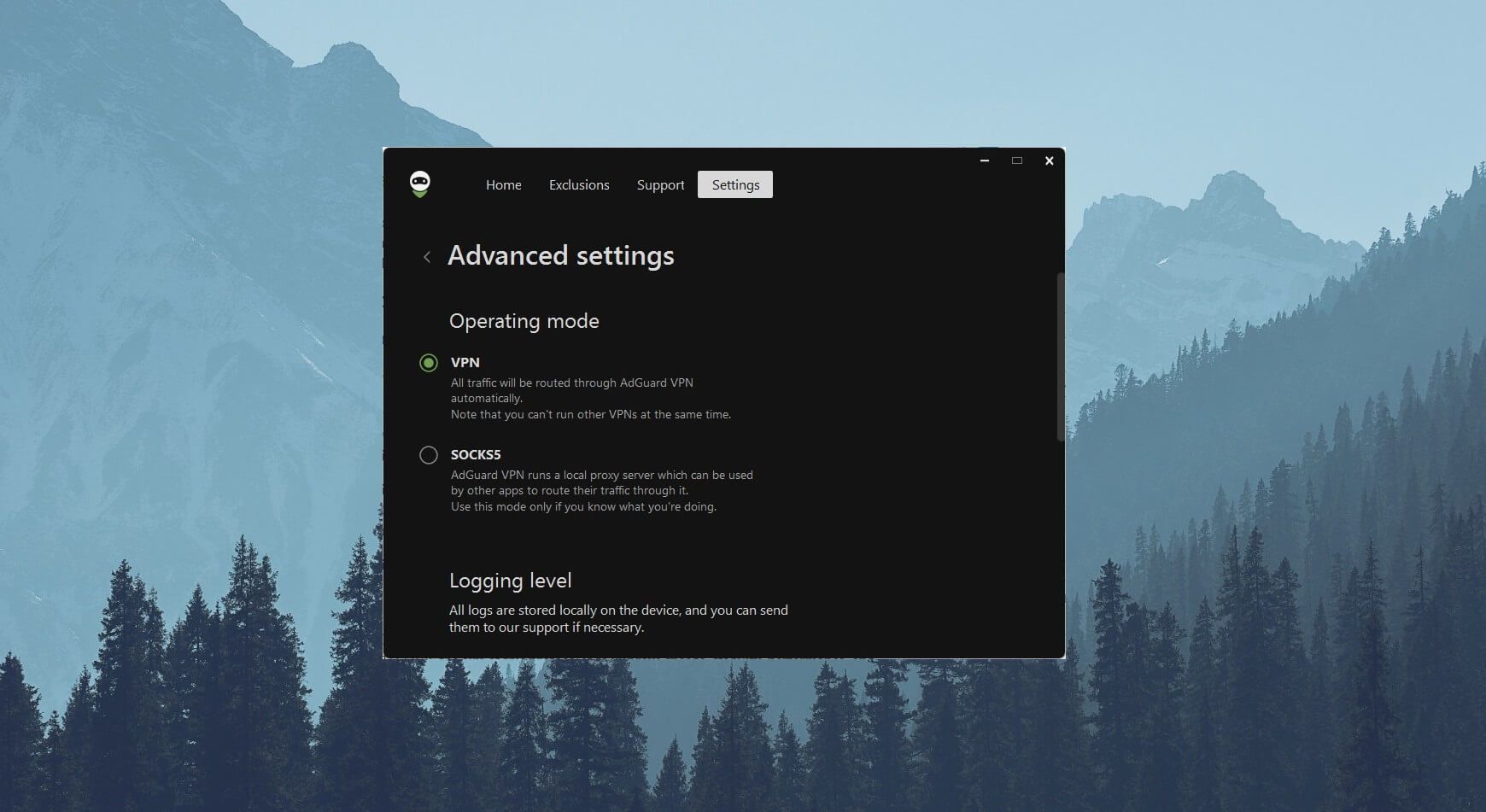The width and height of the screenshot is (1486, 812).
Task: Select the SOCKS5 operating mode radio button
Action: [x=429, y=455]
